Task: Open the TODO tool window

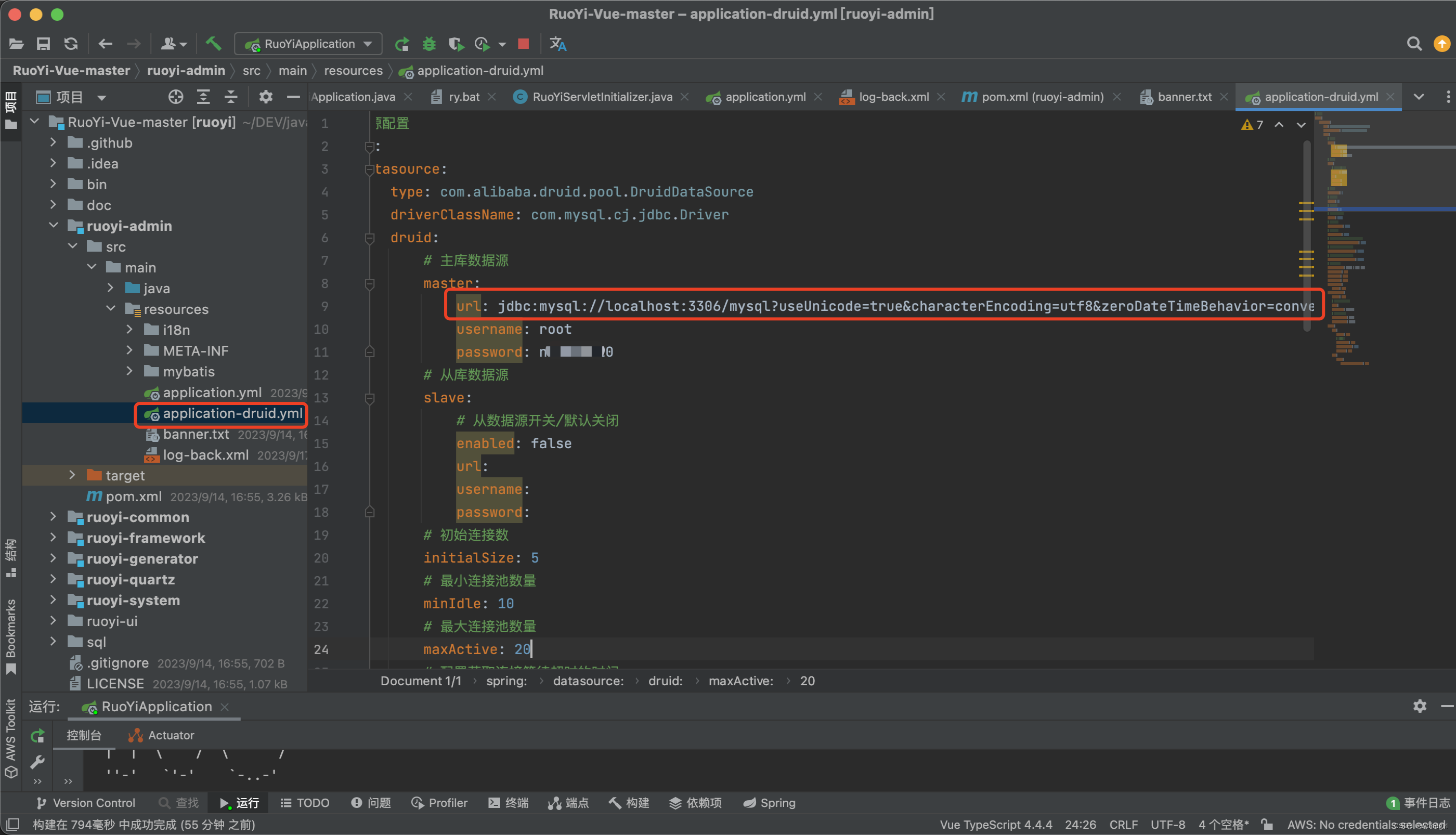Action: 305,803
